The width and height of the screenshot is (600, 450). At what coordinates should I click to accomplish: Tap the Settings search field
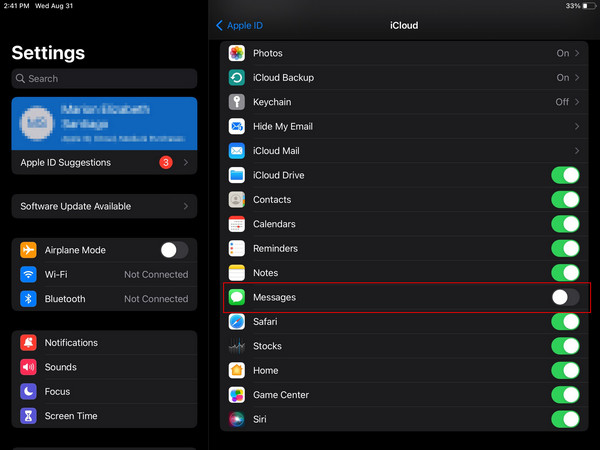point(104,78)
